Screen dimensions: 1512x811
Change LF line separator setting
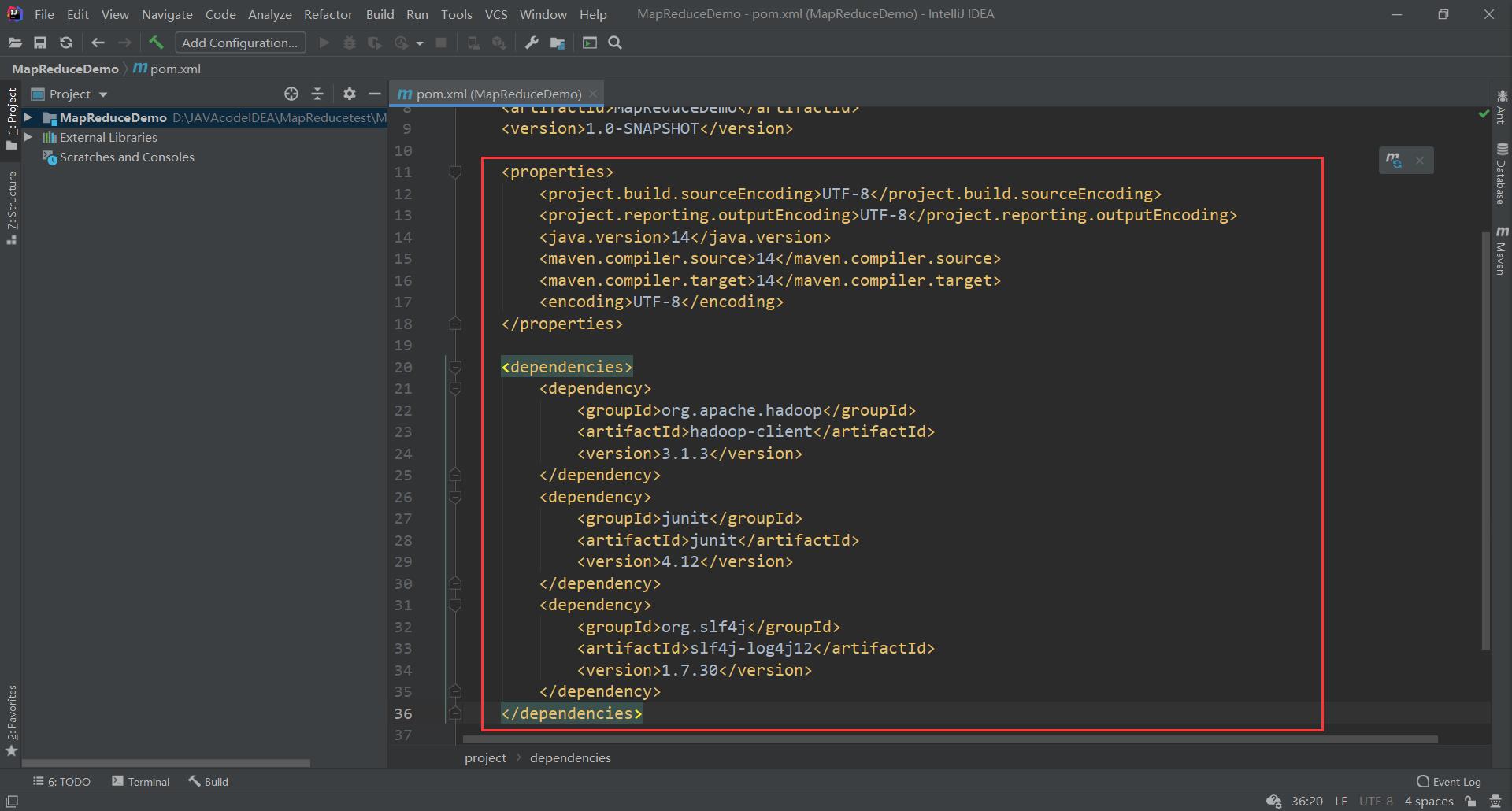coord(1340,801)
